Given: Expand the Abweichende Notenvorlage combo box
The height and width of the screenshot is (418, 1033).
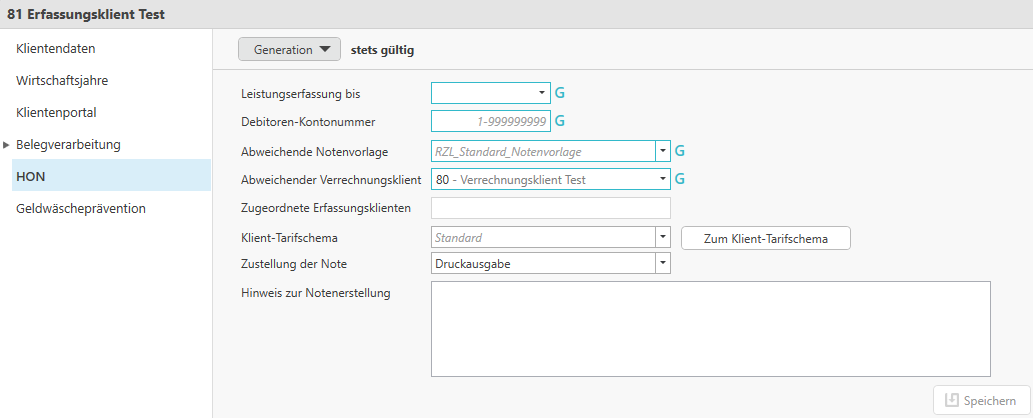Looking at the screenshot, I should pyautogui.click(x=661, y=152).
